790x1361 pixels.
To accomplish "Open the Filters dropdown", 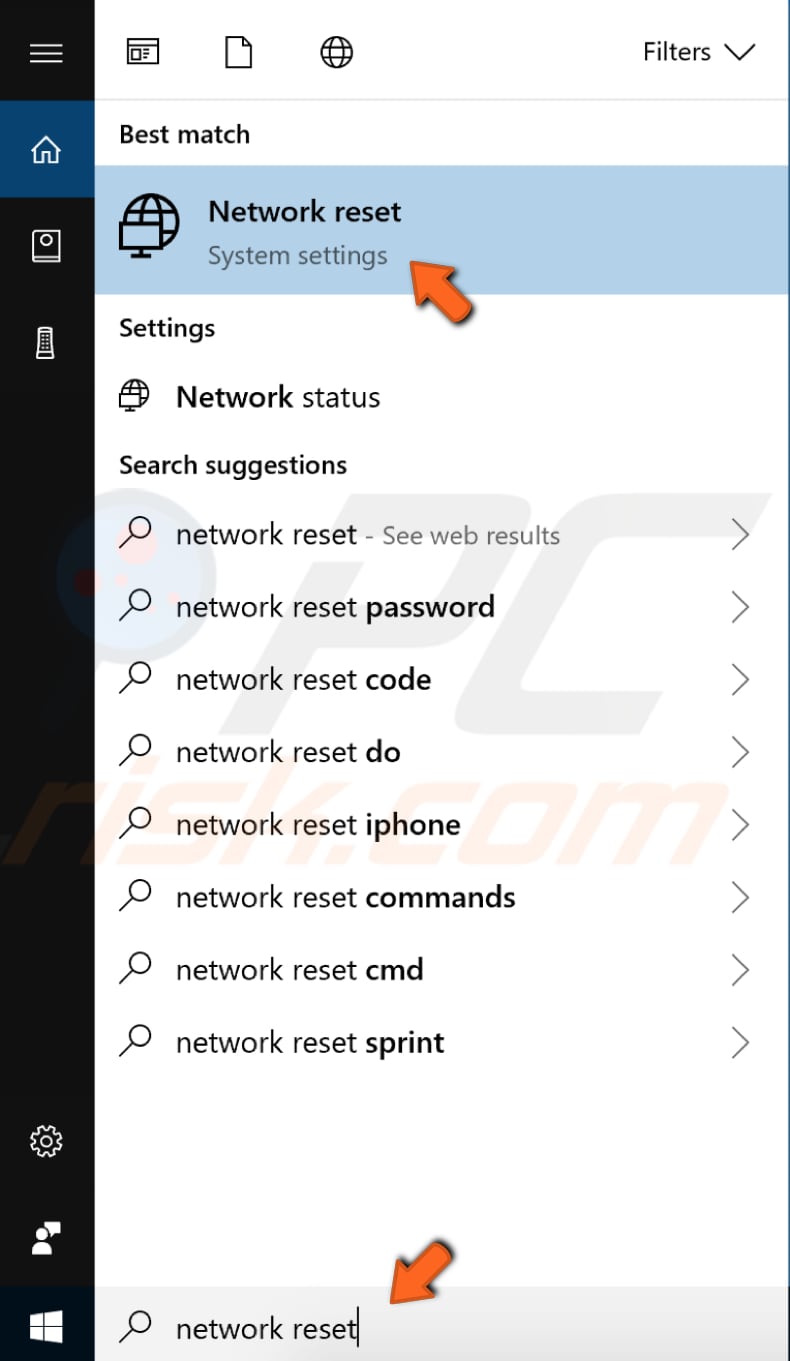I will [699, 51].
